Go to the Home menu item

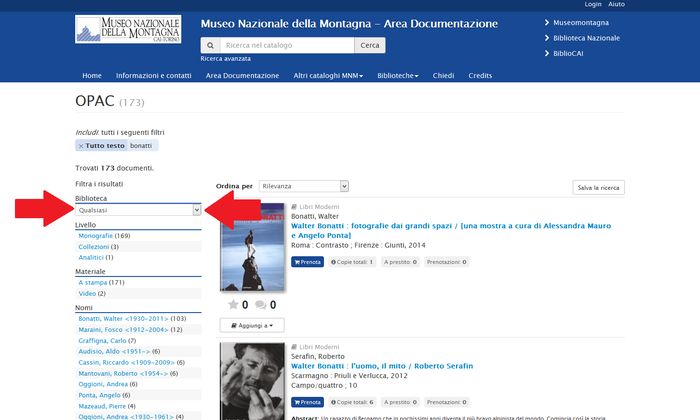click(x=92, y=76)
